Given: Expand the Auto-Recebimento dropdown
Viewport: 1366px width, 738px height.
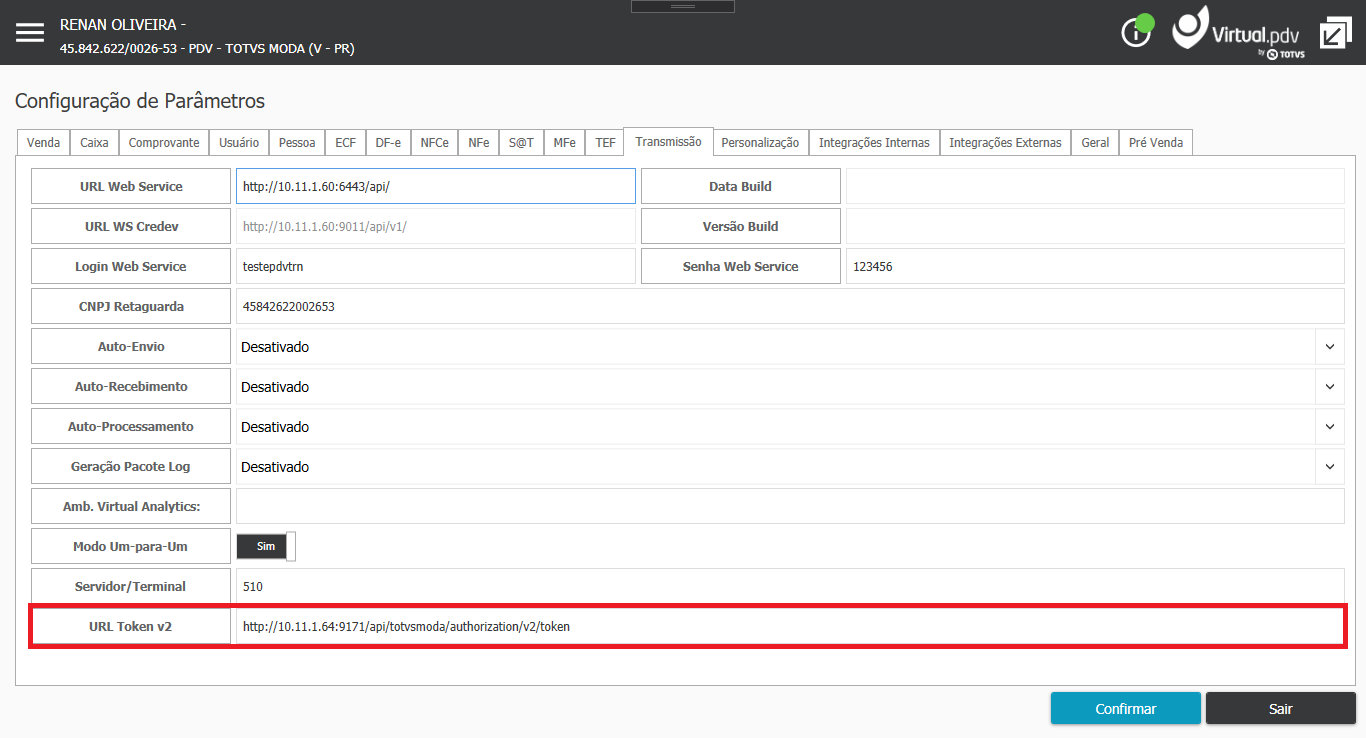Looking at the screenshot, I should tap(1330, 387).
